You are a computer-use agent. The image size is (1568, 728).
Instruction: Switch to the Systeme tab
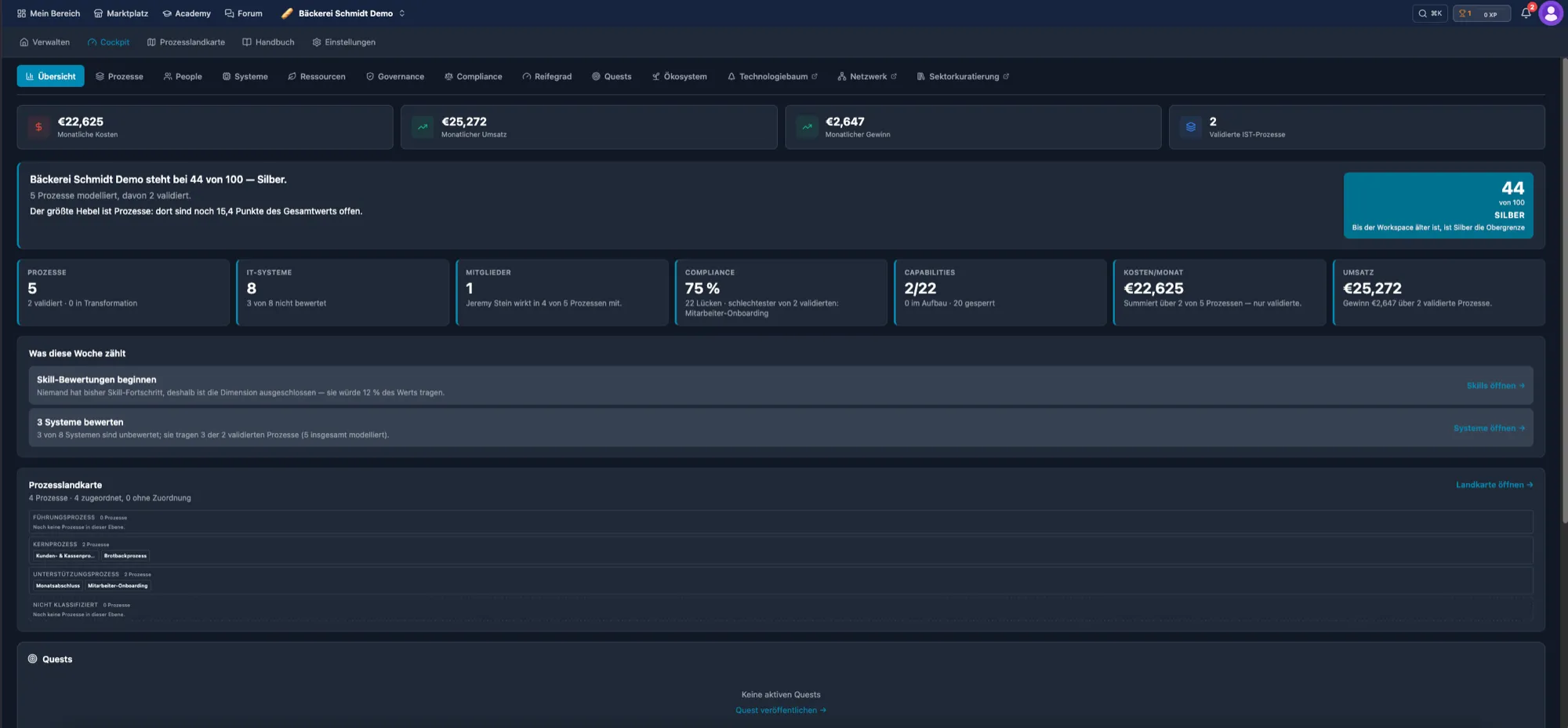click(245, 76)
